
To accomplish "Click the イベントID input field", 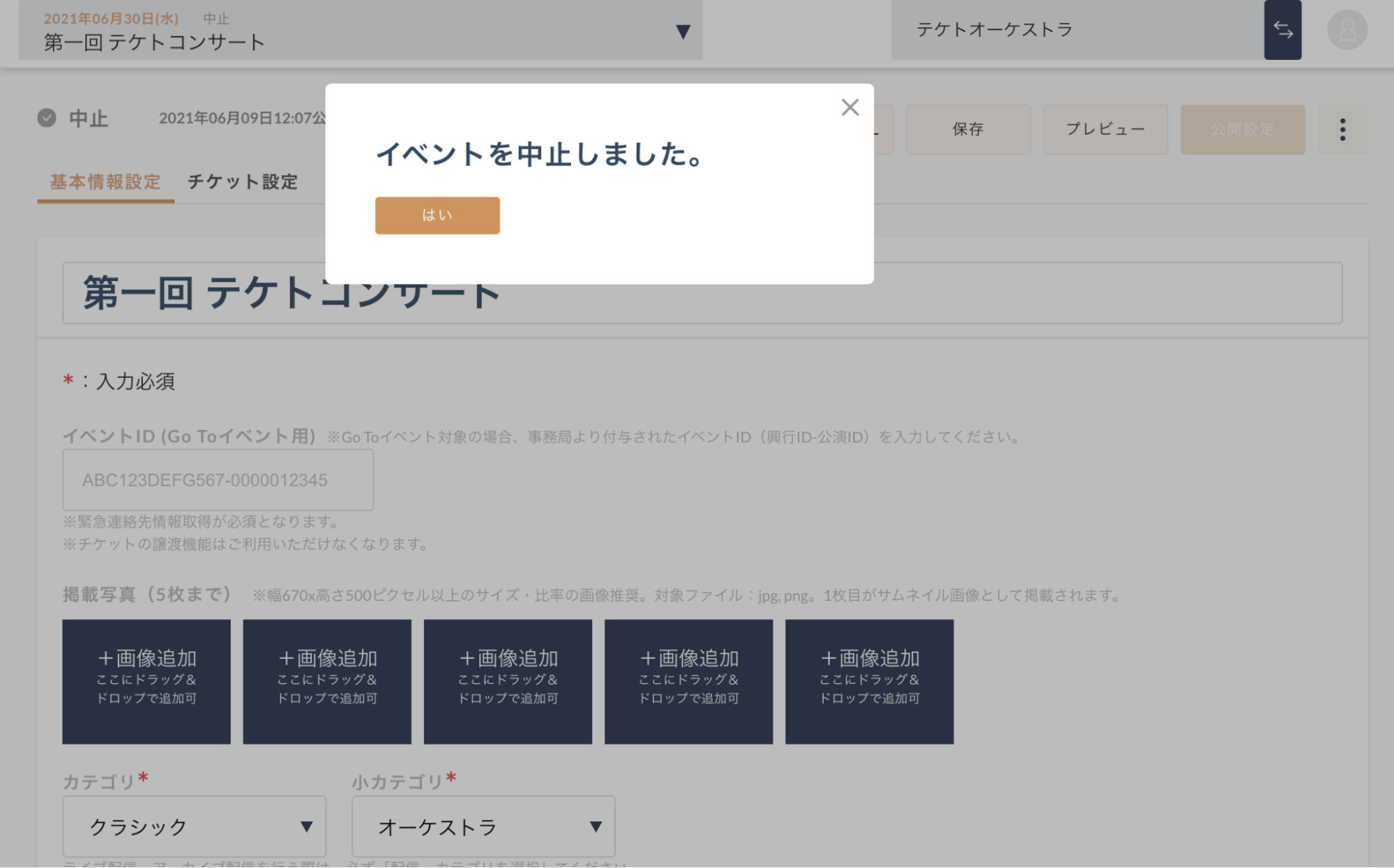I will tap(218, 480).
